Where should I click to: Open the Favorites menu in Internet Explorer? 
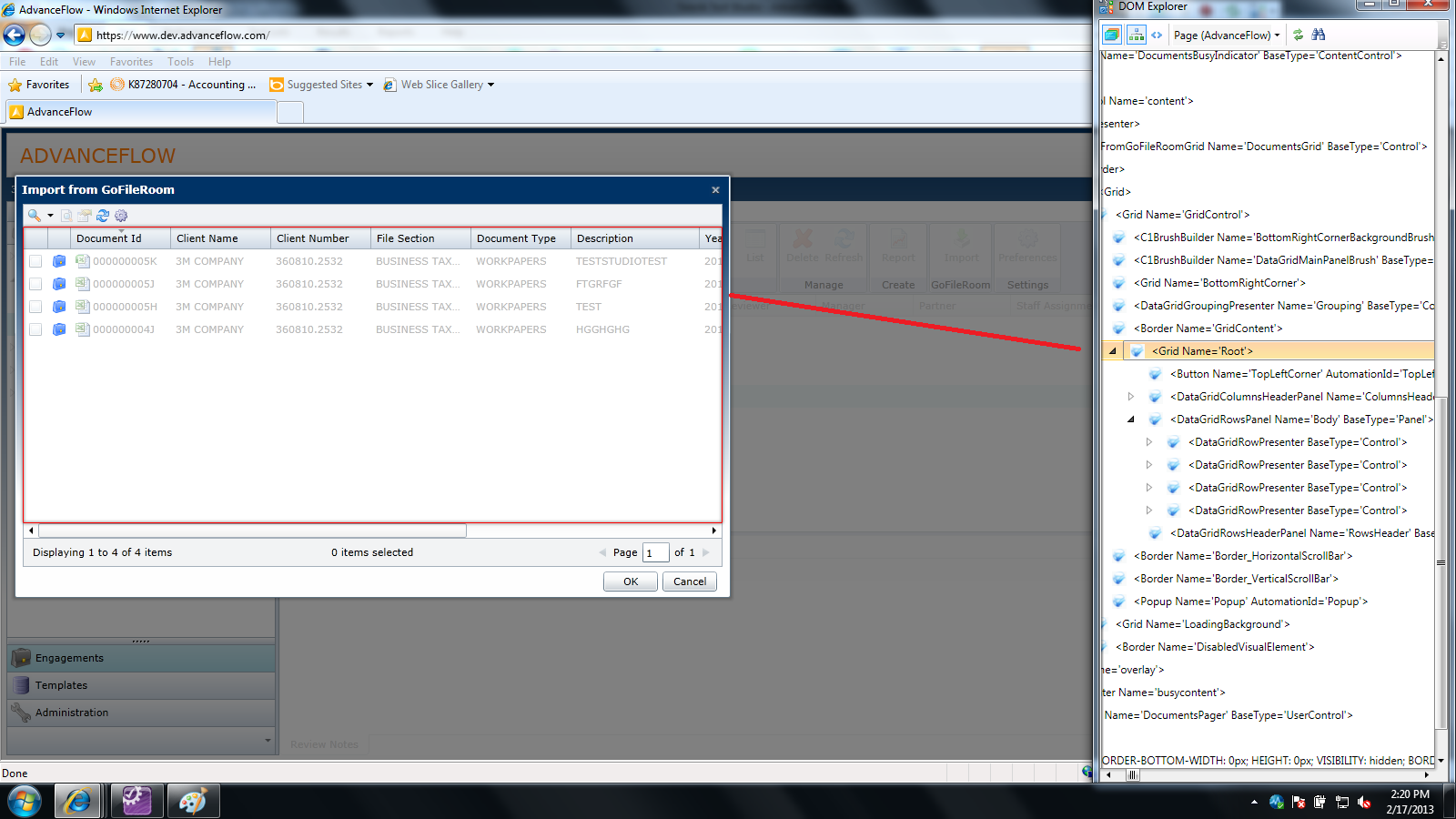pos(131,62)
